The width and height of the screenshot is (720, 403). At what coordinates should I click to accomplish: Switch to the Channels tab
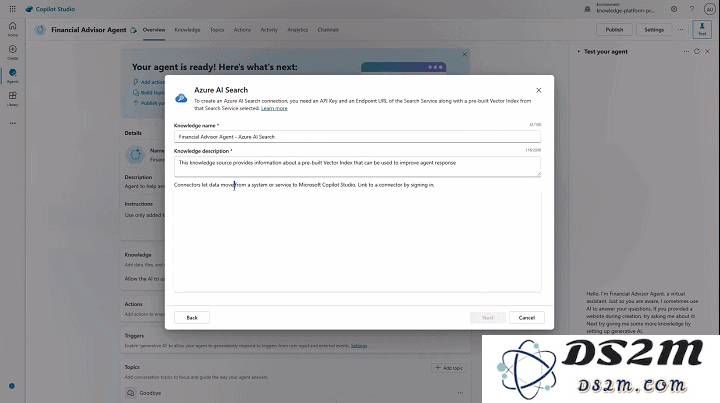328,30
